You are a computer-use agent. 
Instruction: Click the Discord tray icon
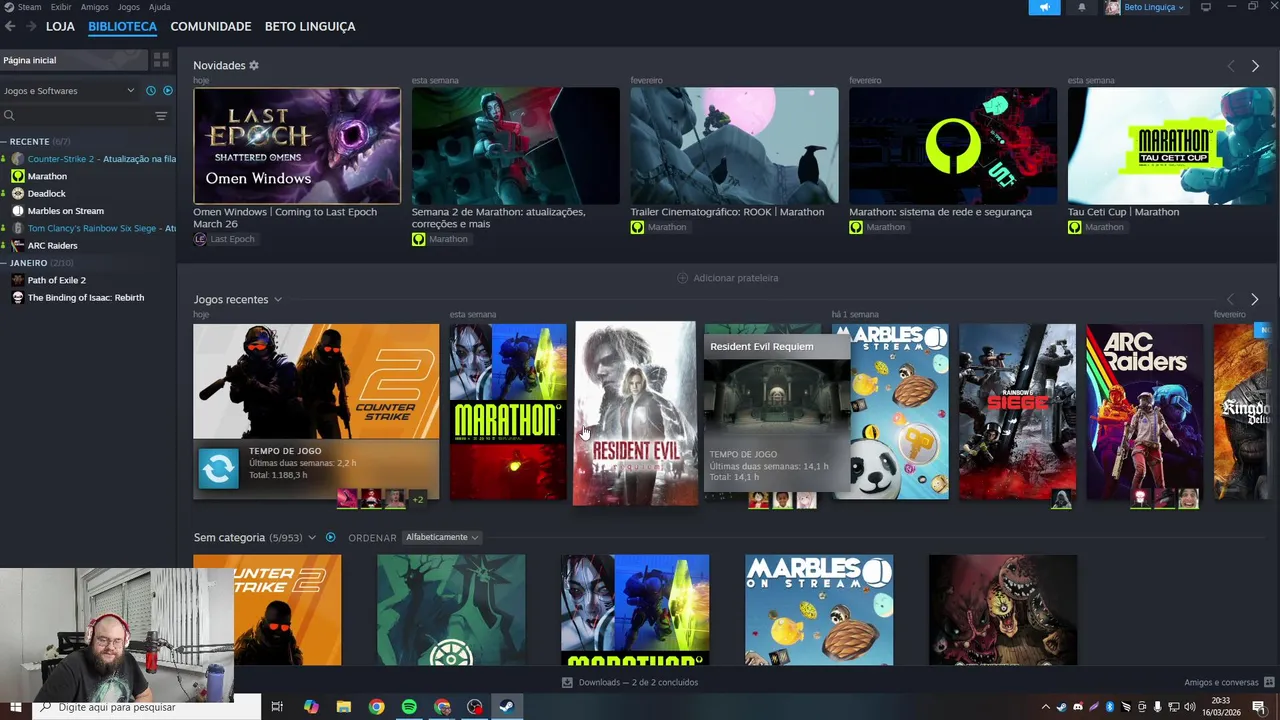pyautogui.click(x=1077, y=707)
